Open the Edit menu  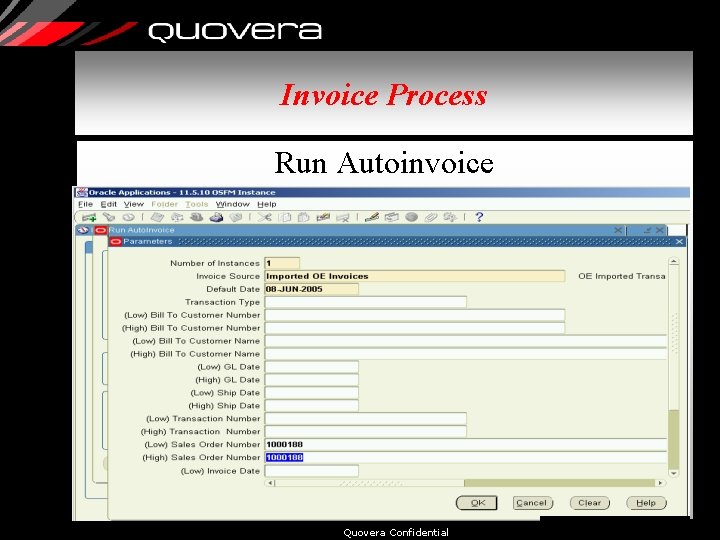[x=109, y=204]
